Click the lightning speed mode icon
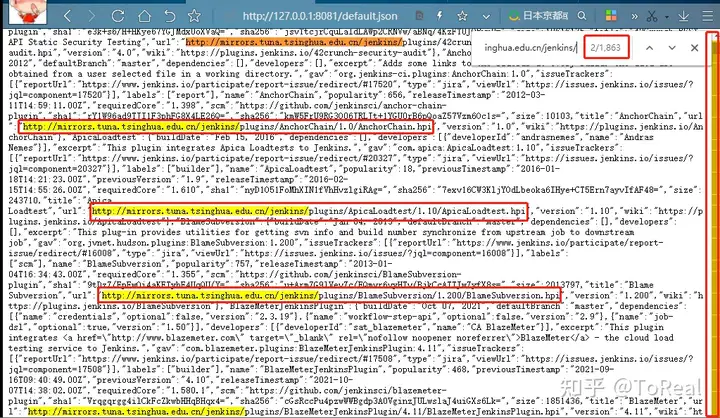720x418 pixels. 440,16
